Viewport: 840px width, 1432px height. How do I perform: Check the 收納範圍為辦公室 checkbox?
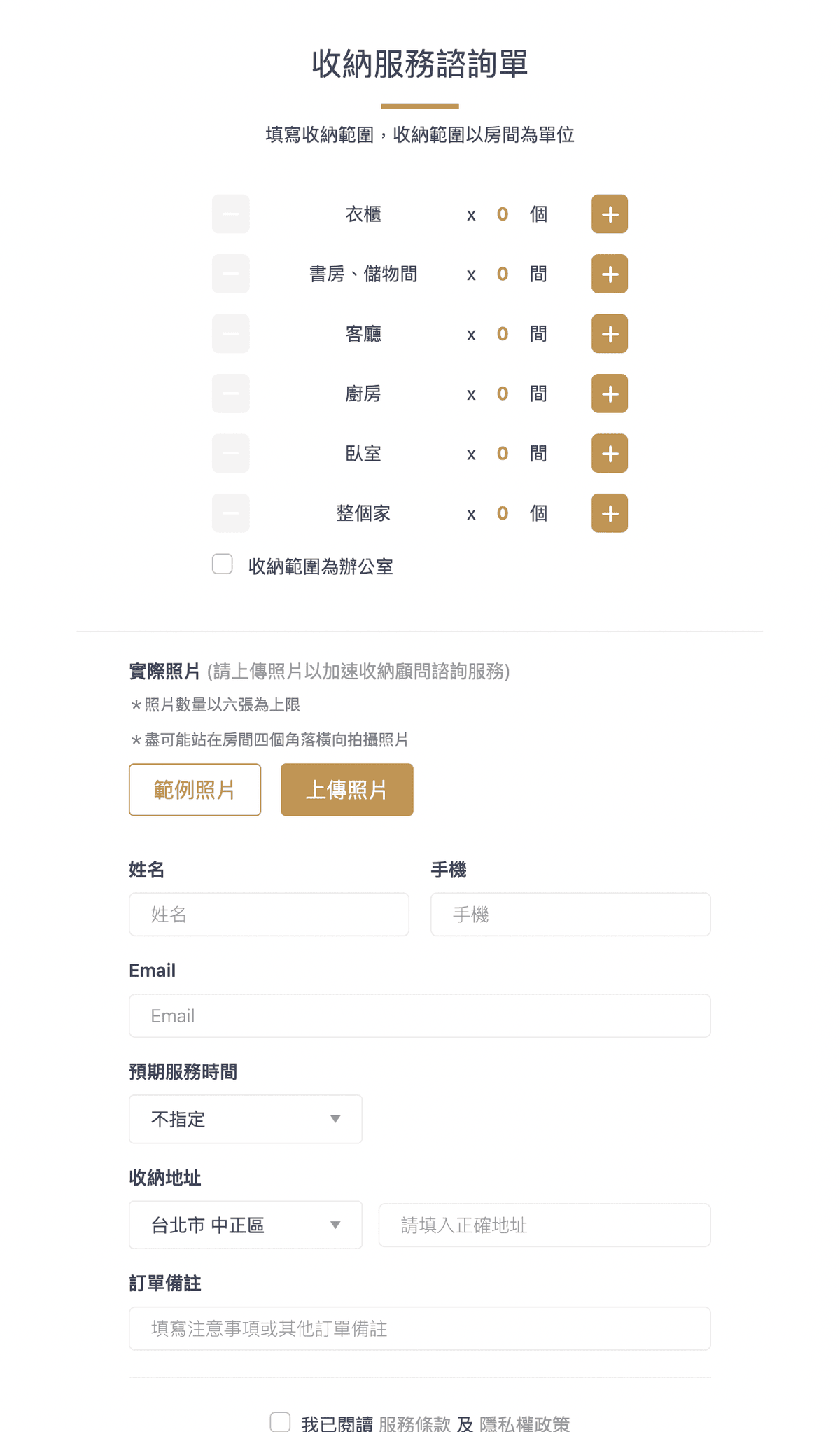[223, 564]
